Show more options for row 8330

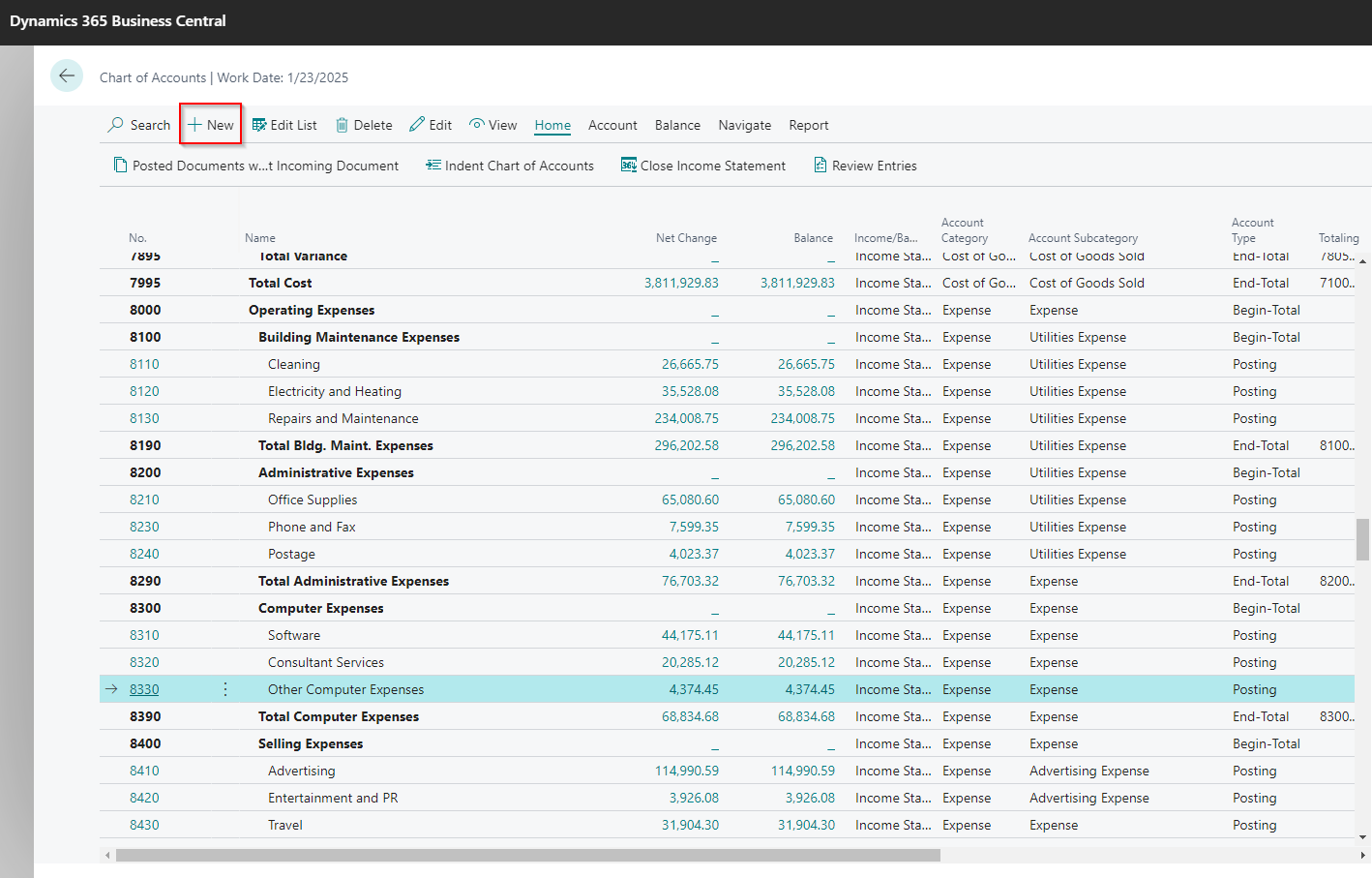pyautogui.click(x=225, y=689)
